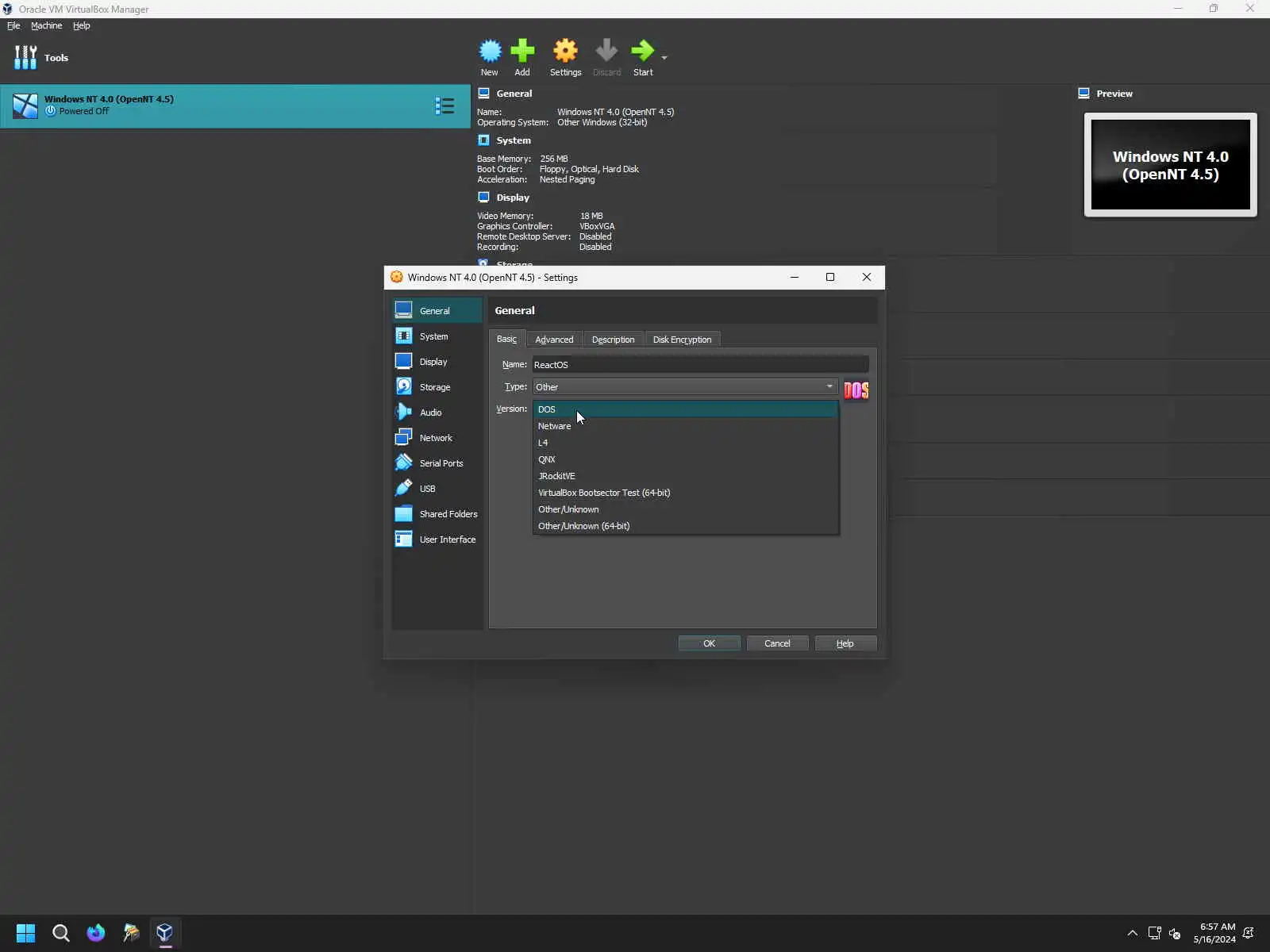Switch to the Advanced tab
The width and height of the screenshot is (1270, 952).
click(x=554, y=340)
